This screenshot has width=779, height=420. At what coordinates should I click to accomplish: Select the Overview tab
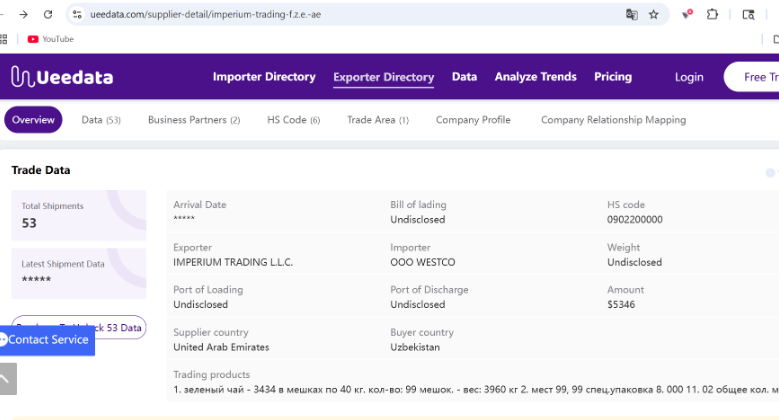33,120
